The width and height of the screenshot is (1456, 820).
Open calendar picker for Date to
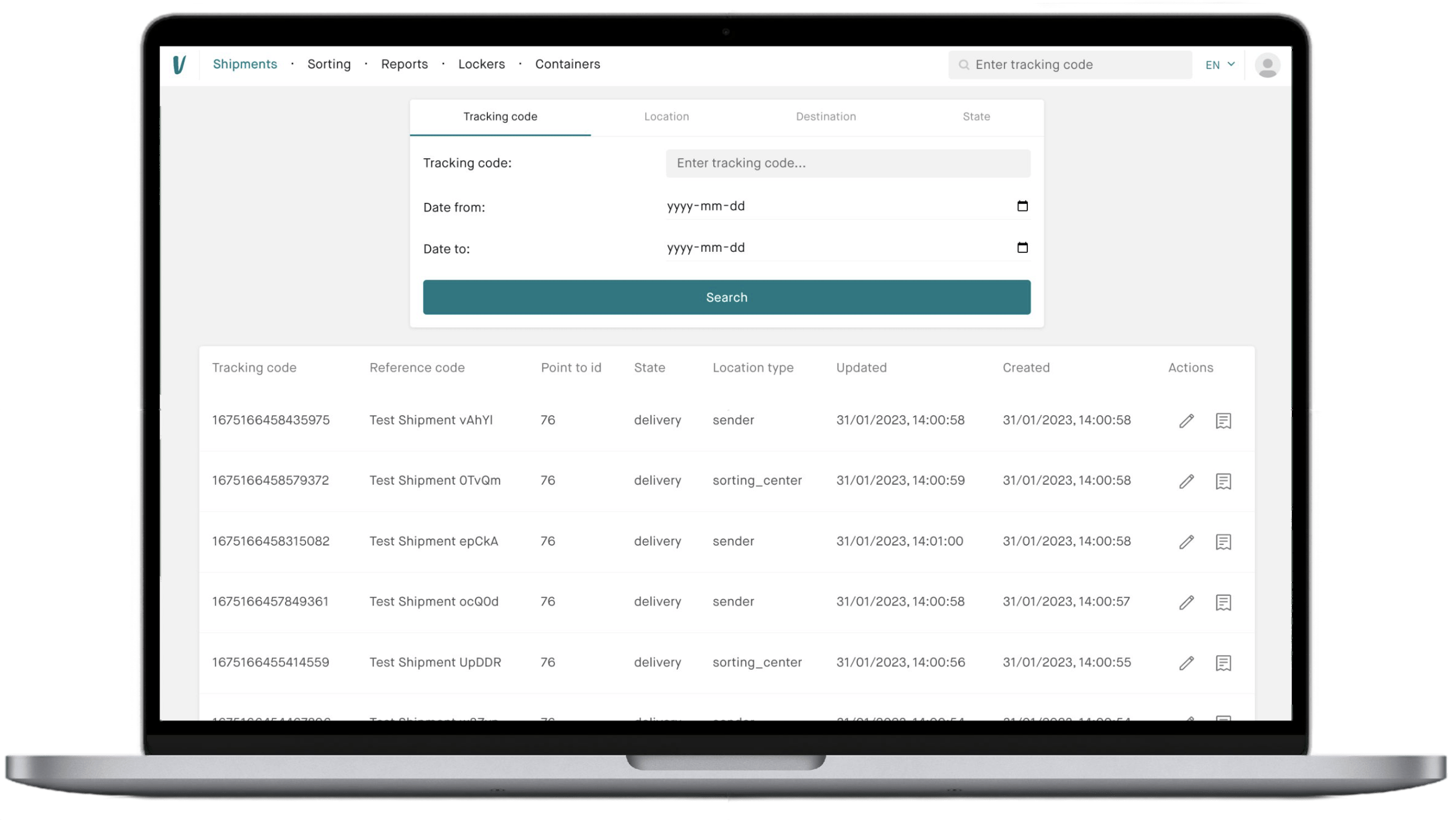1022,247
